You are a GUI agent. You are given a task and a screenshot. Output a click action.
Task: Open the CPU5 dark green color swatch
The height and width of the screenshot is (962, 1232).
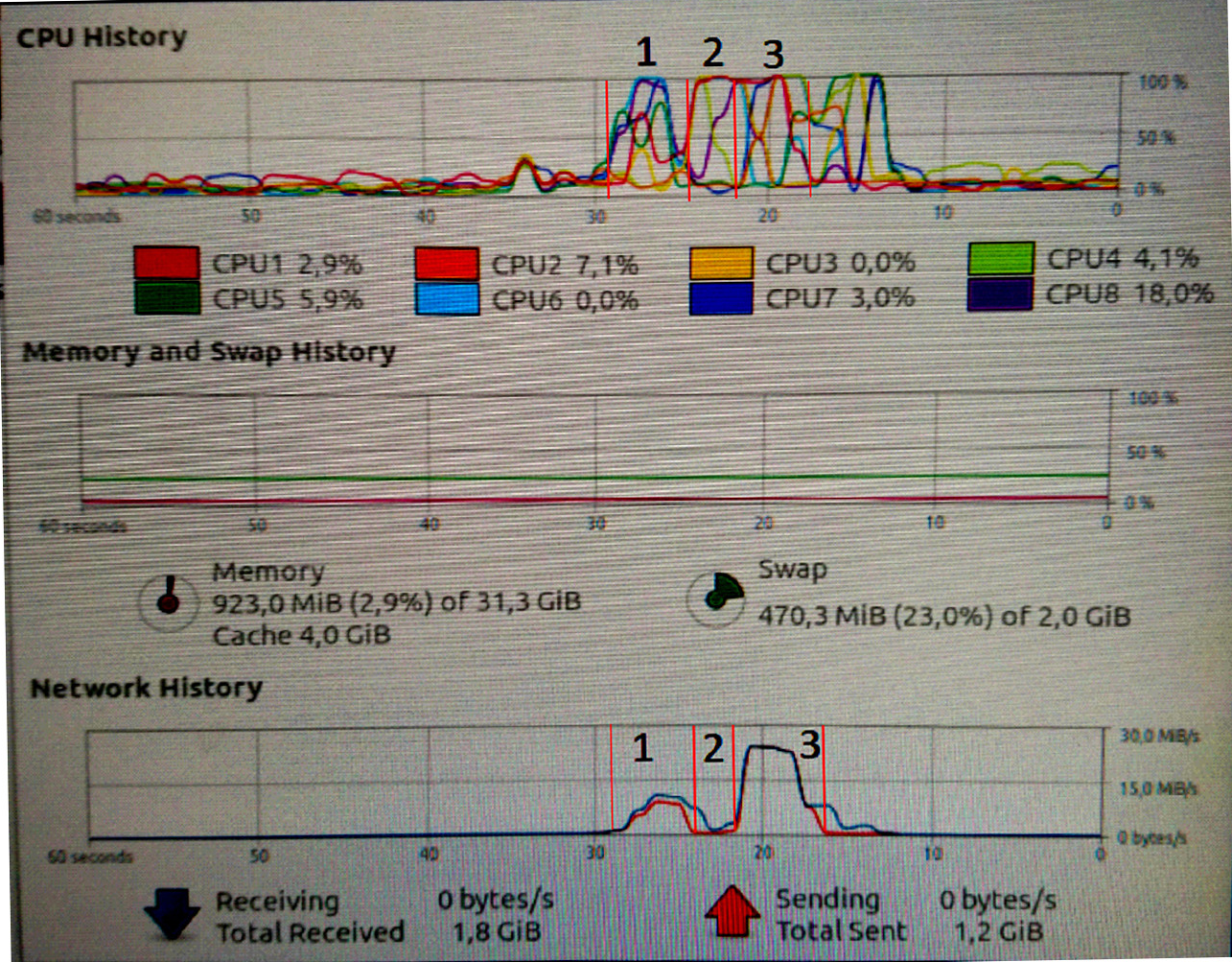pyautogui.click(x=167, y=297)
